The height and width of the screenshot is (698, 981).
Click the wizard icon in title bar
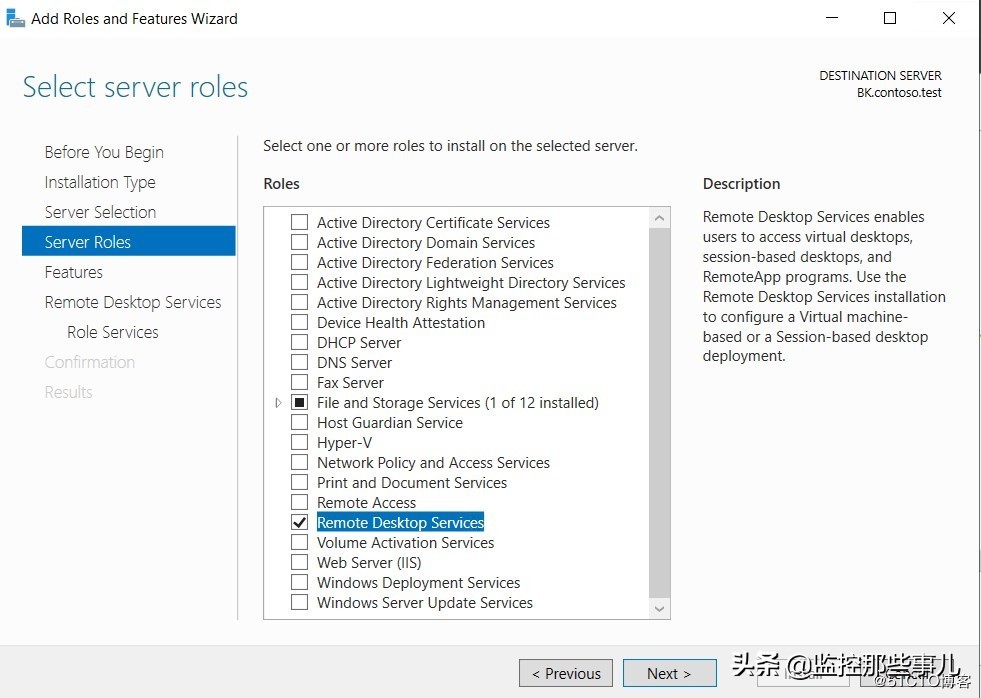pos(16,18)
